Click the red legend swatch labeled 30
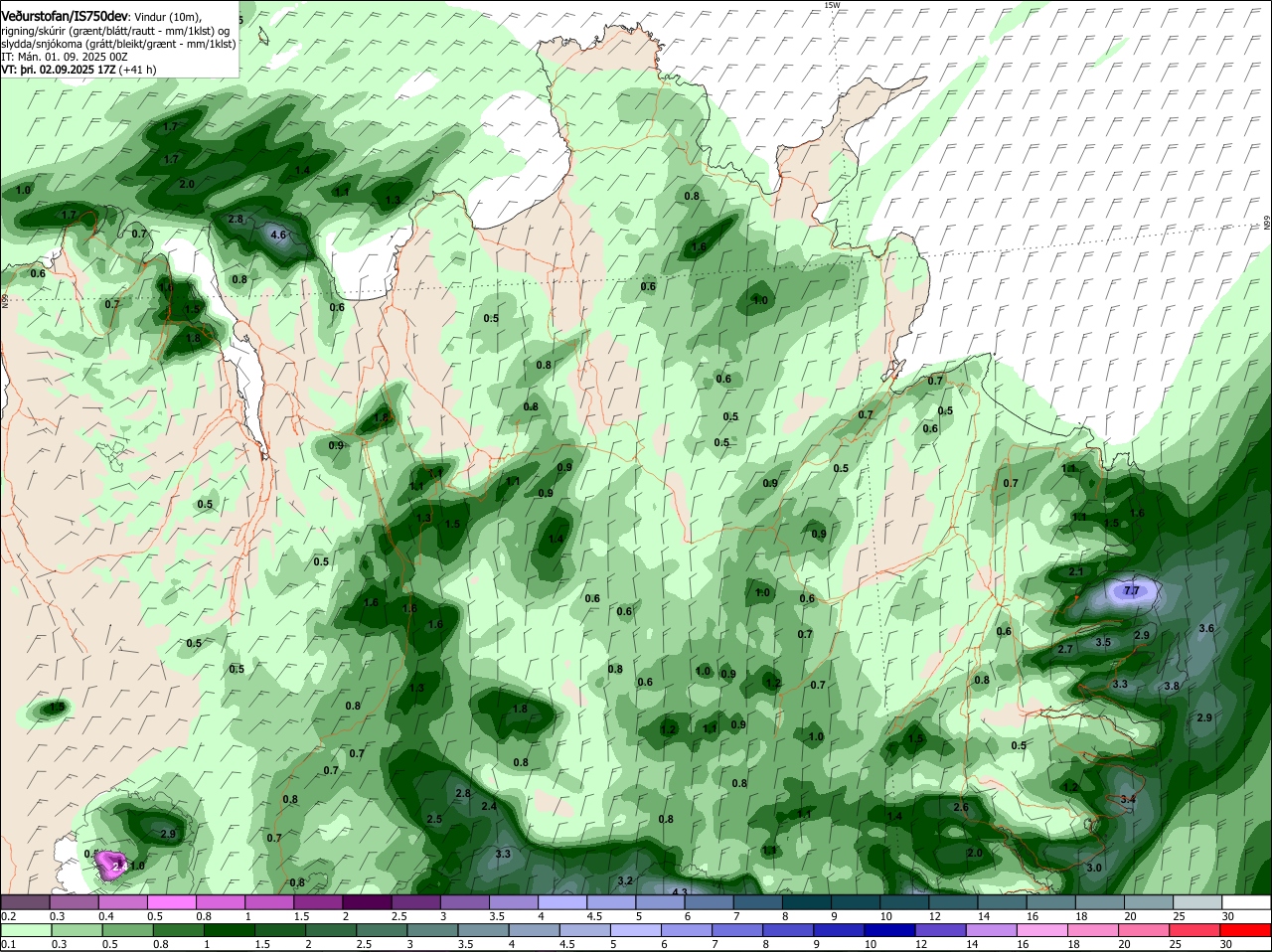1272x952 pixels. tap(1247, 930)
